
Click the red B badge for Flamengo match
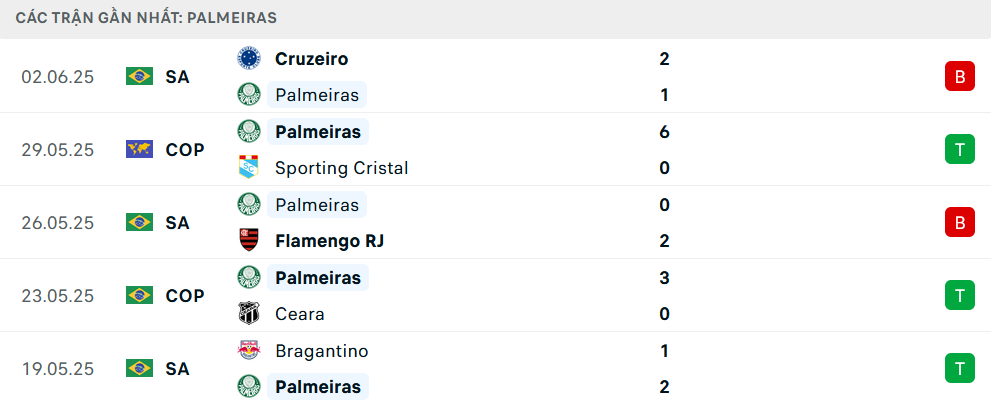(959, 222)
